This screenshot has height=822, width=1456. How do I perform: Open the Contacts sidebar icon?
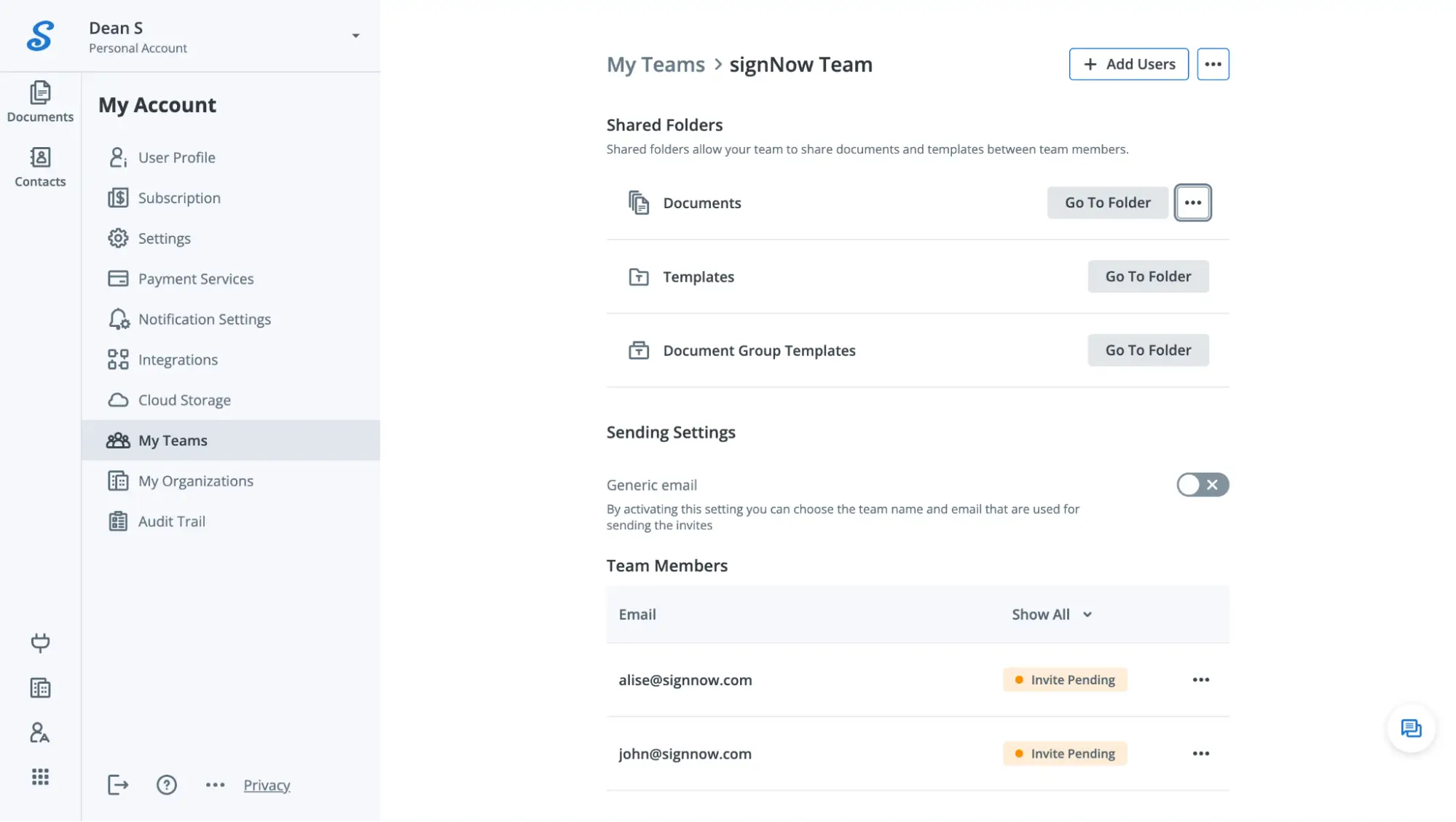coord(40,167)
